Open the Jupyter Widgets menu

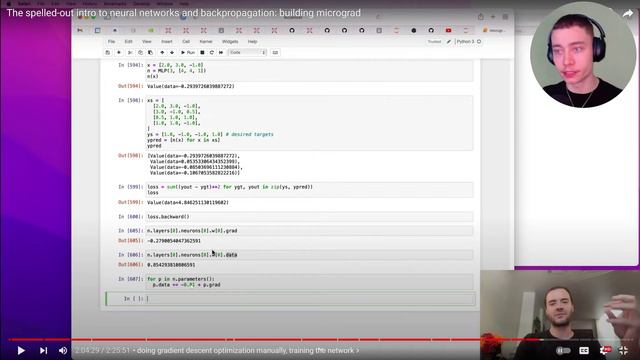point(230,42)
